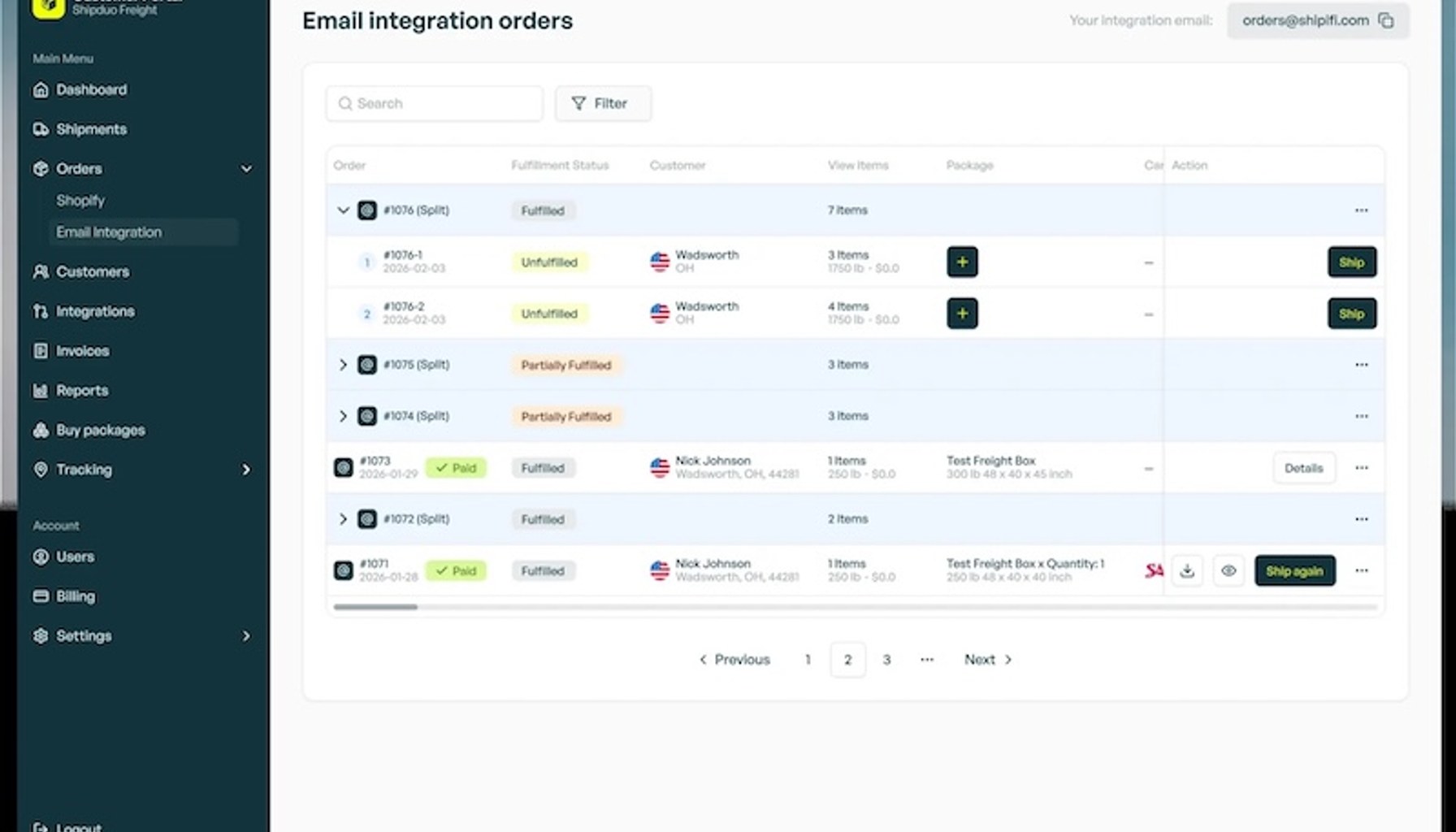Go to page 3
The image size is (1456, 832).
886,660
